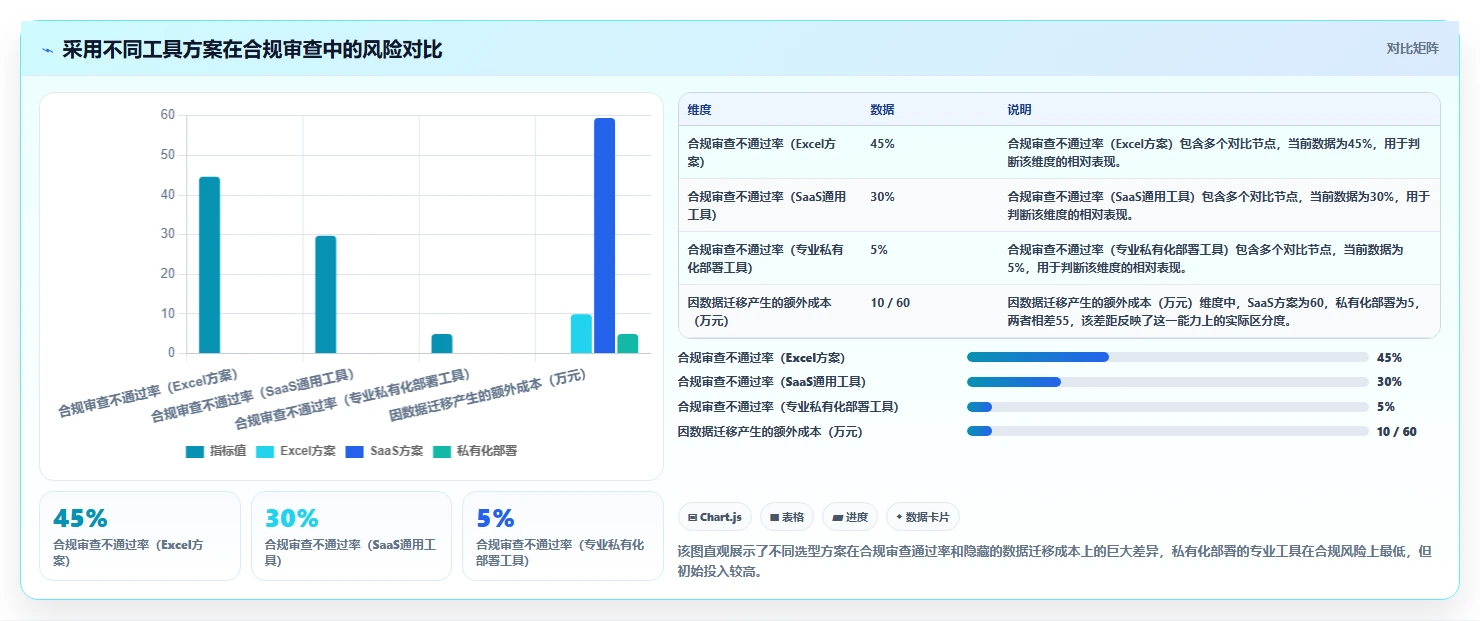Screen dimensions: 1480x621
Task: Click the Chart.js tag chip
Action: pyautogui.click(x=715, y=517)
